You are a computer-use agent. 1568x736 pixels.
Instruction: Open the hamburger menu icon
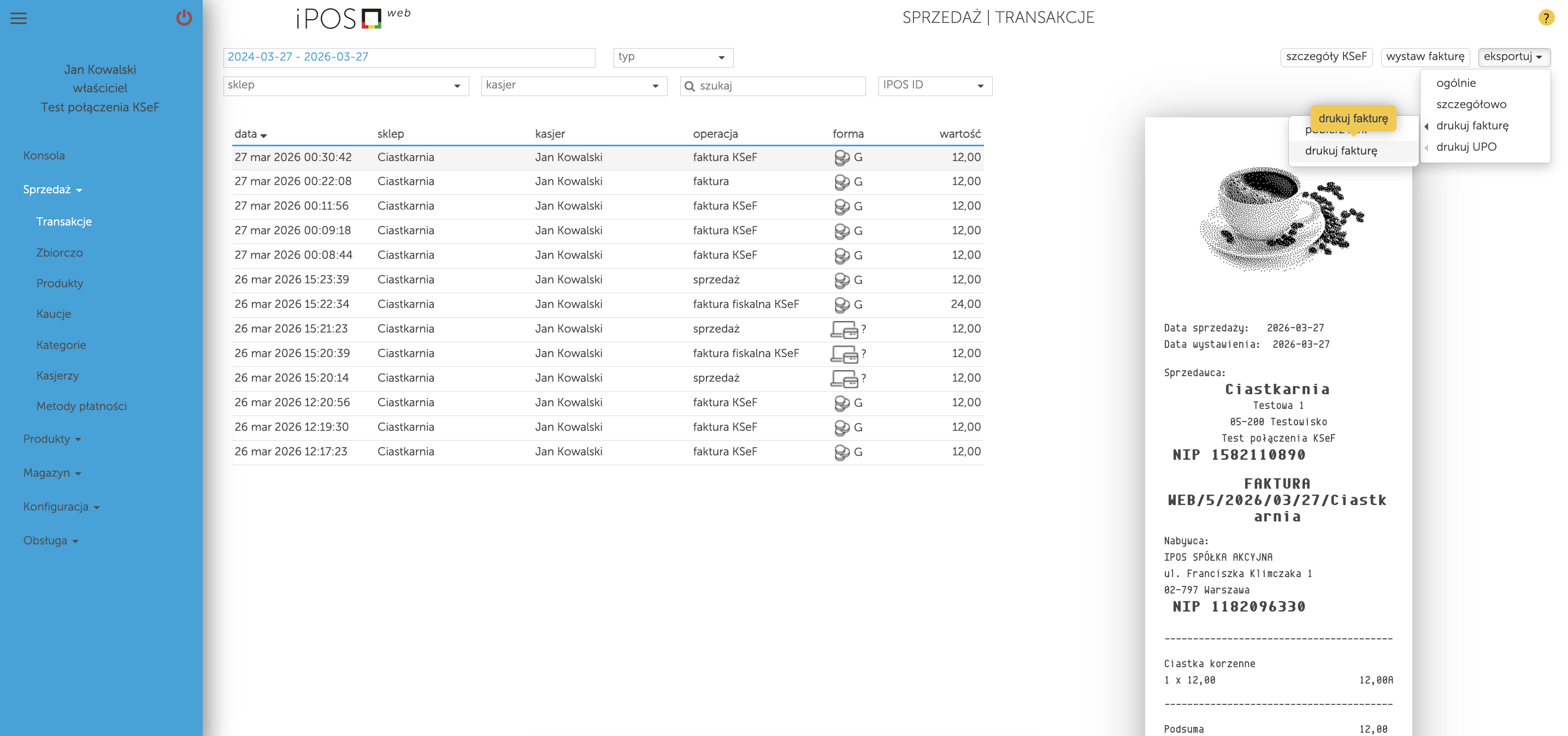pos(19,18)
